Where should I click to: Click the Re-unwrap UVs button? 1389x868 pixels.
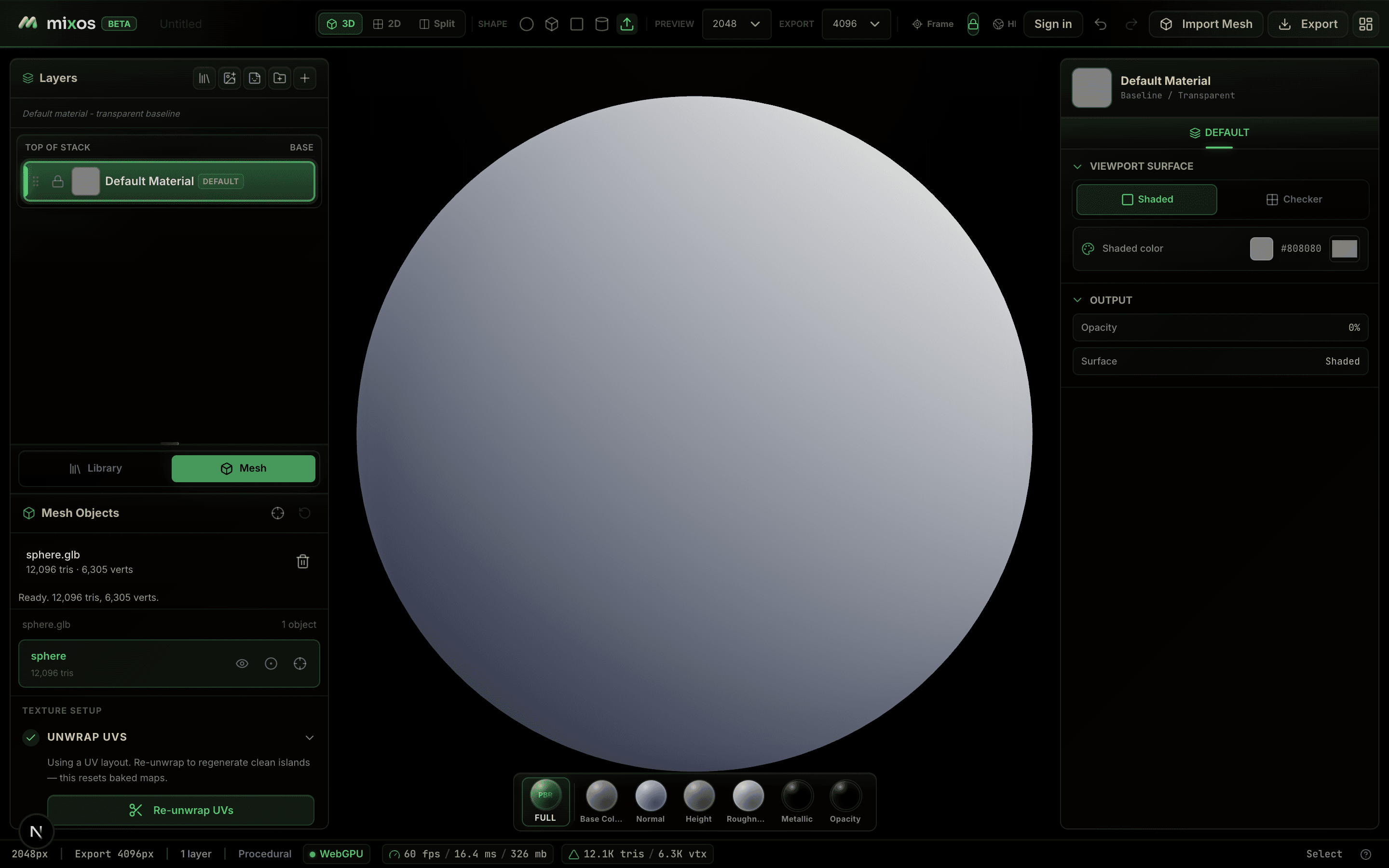pos(181,810)
